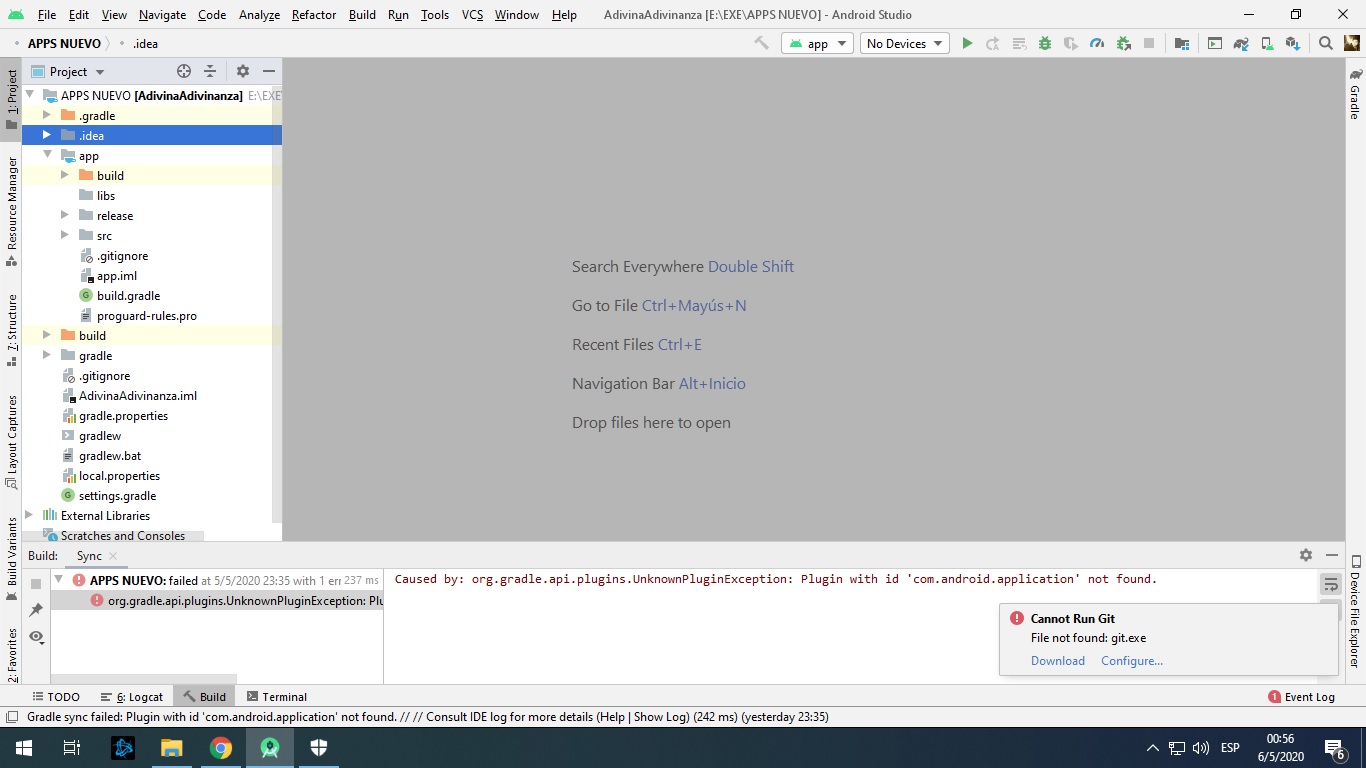Expand External Libraries node arrow
This screenshot has height=768, width=1366.
pyautogui.click(x=28, y=515)
